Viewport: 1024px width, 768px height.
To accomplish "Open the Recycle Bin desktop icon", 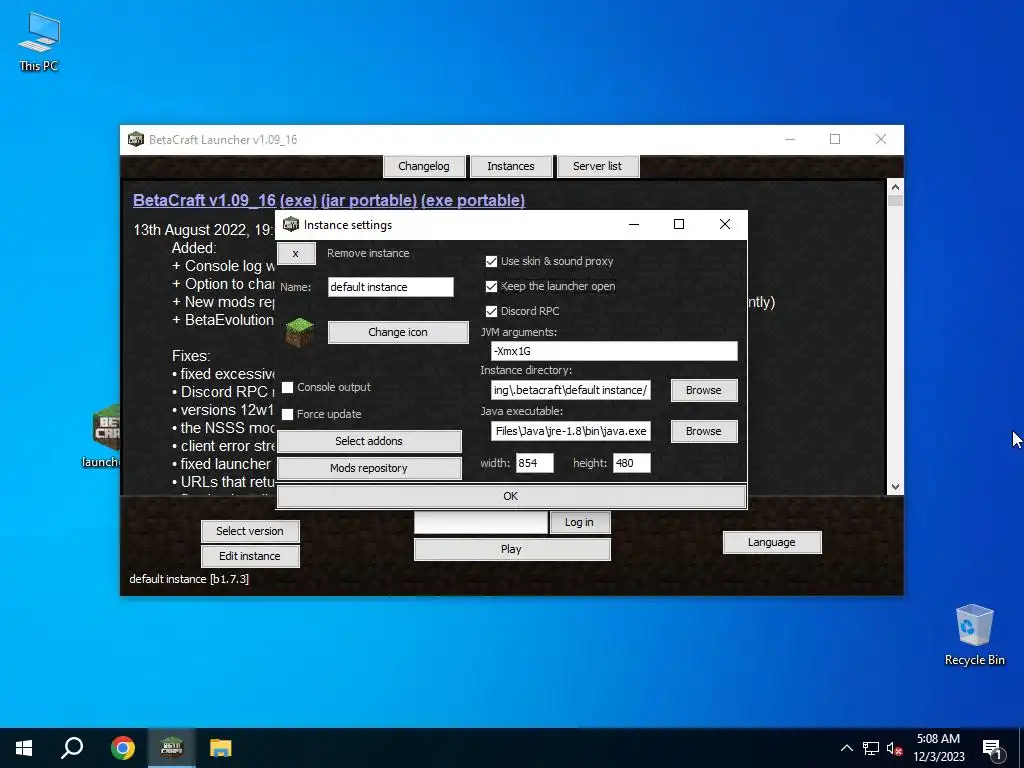I will point(974,635).
